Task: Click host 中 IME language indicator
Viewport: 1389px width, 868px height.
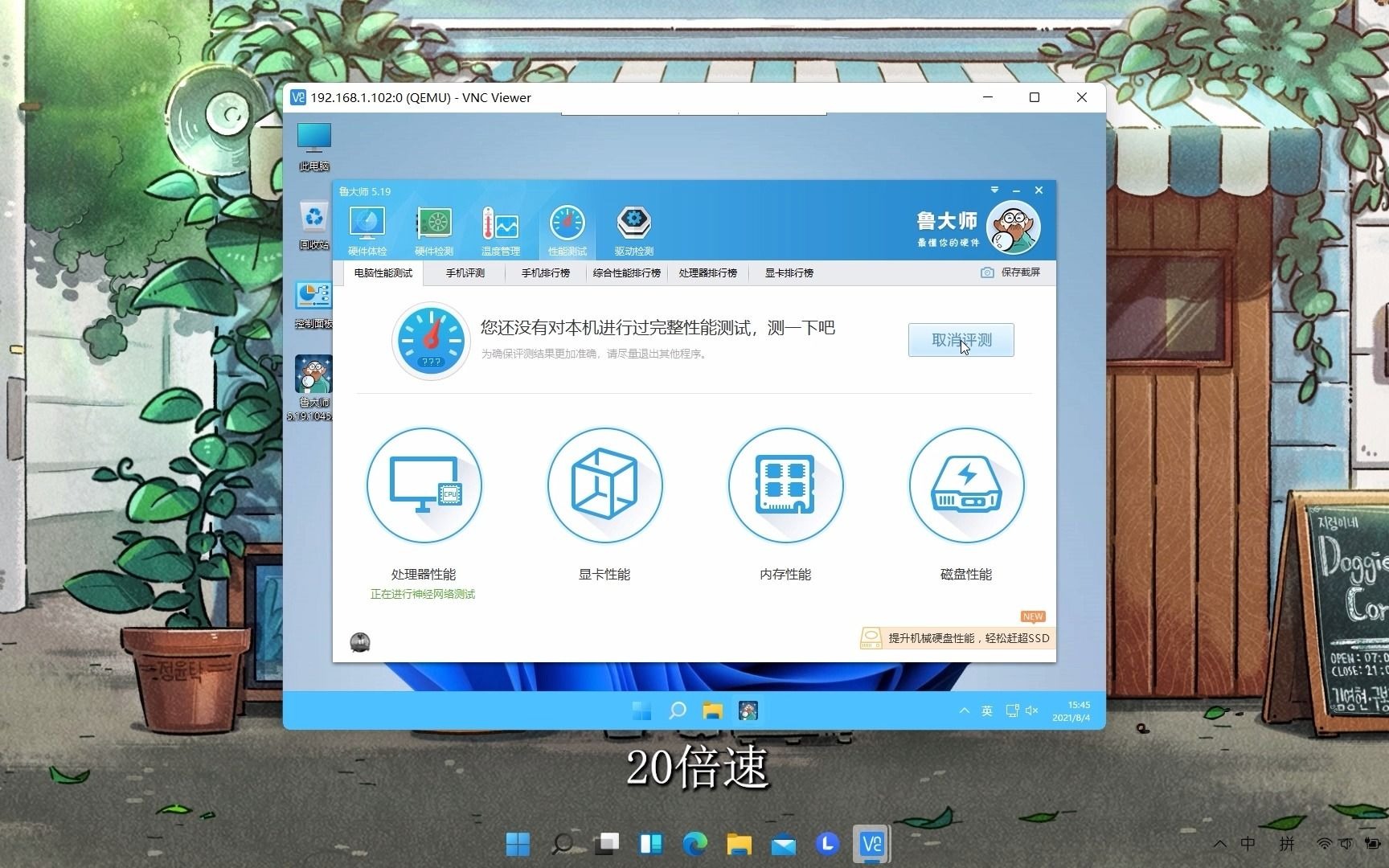Action: (x=1248, y=844)
